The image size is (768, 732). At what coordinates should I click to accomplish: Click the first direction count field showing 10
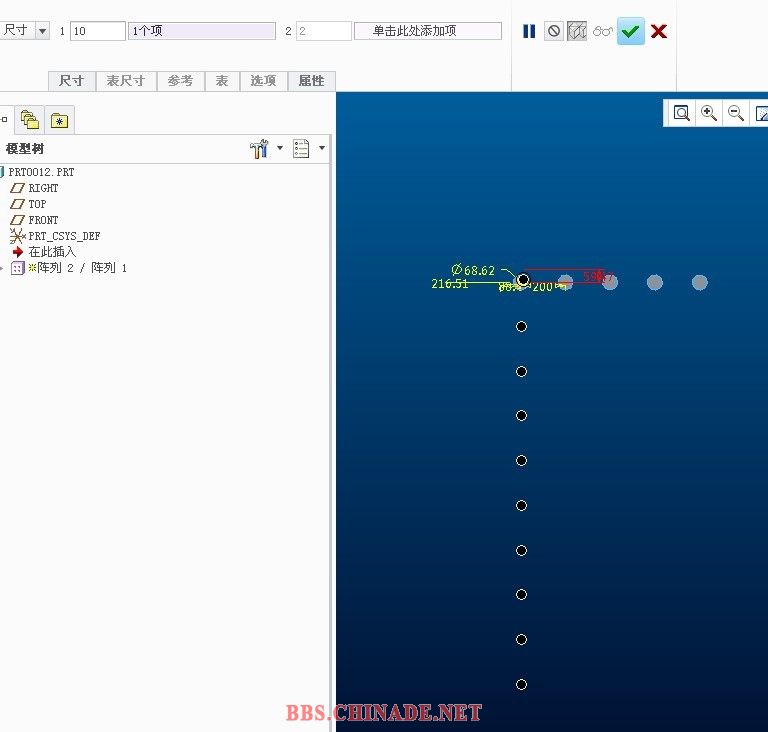tap(97, 31)
